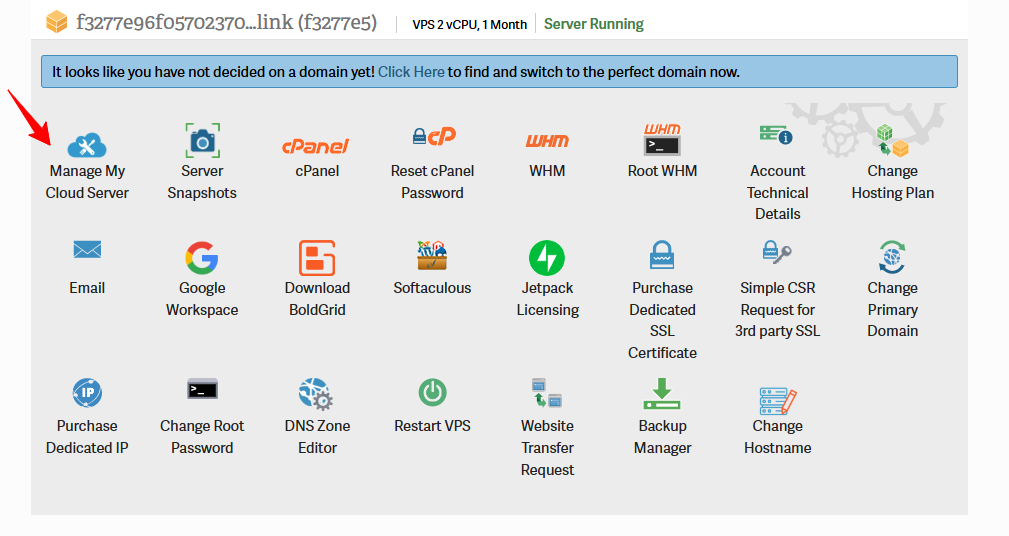Click the green Restart VPS power icon

(432, 393)
